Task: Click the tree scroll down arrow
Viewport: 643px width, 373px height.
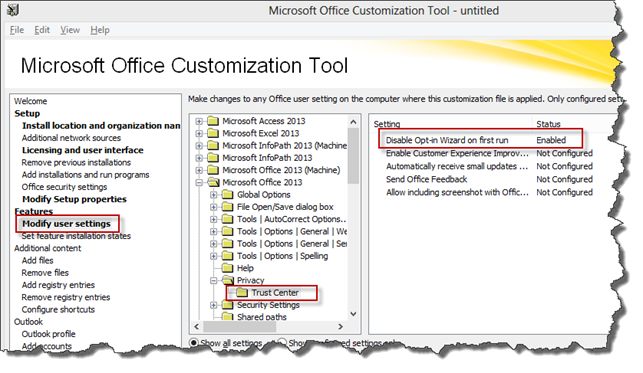Action: (353, 314)
